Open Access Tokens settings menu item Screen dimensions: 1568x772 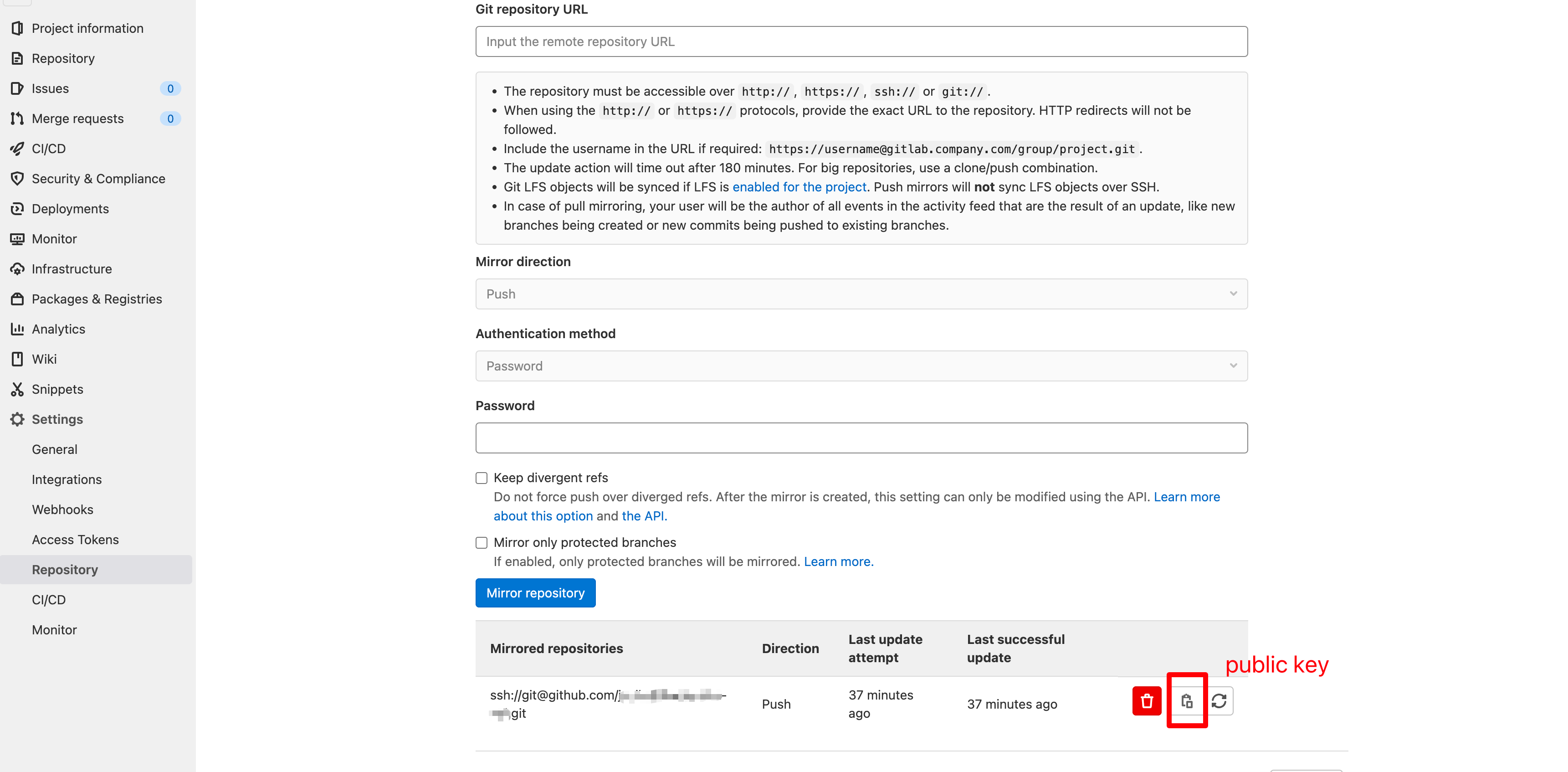75,540
